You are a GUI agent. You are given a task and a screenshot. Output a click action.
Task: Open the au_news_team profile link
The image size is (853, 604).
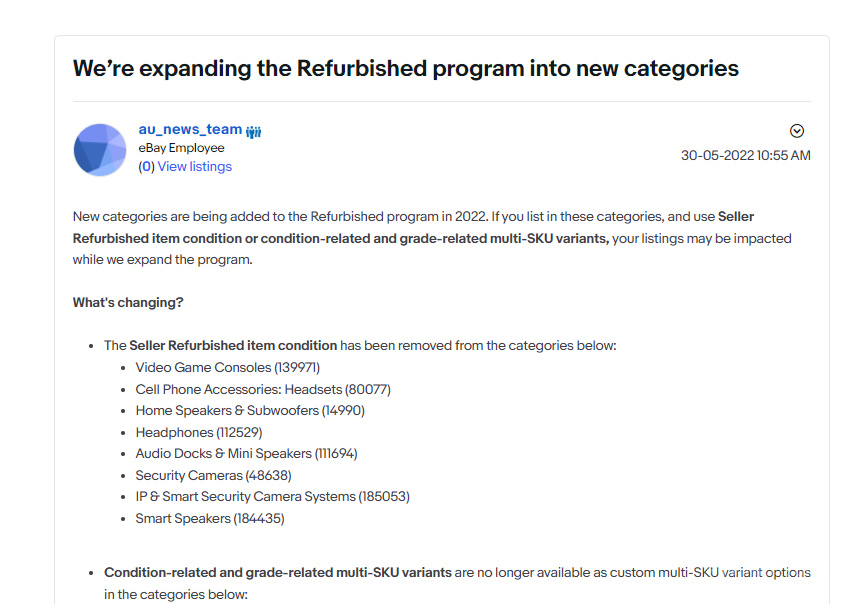190,130
